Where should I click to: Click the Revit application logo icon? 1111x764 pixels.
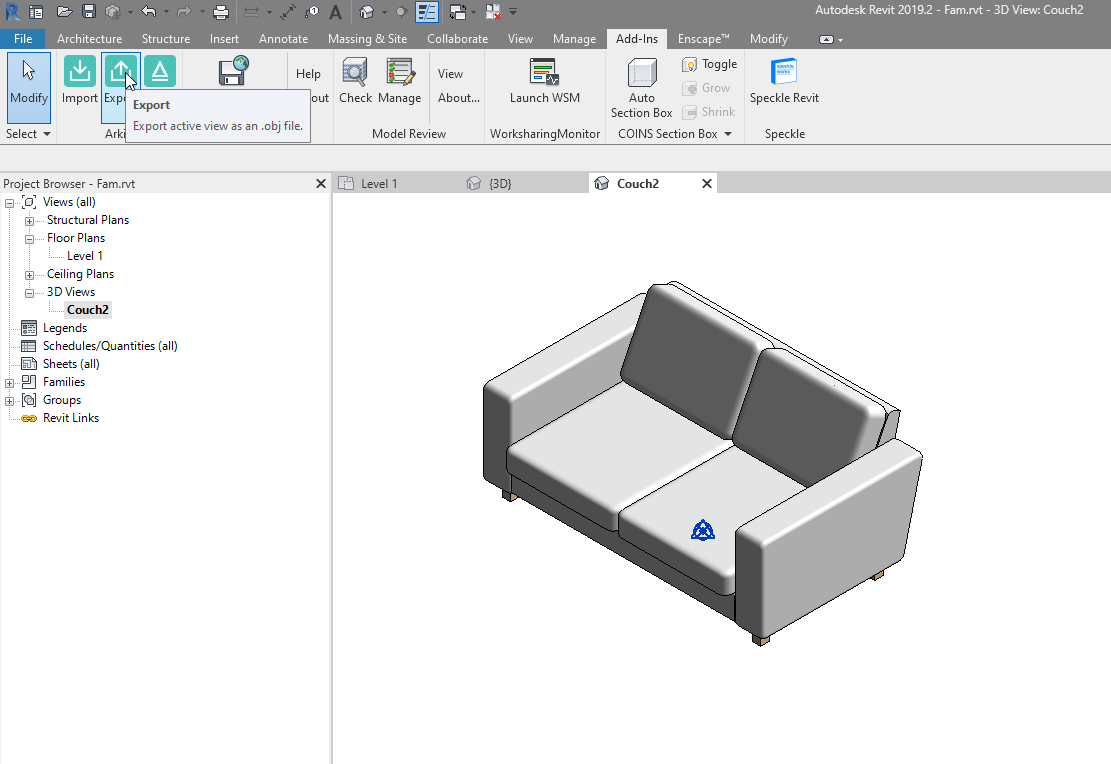12,11
